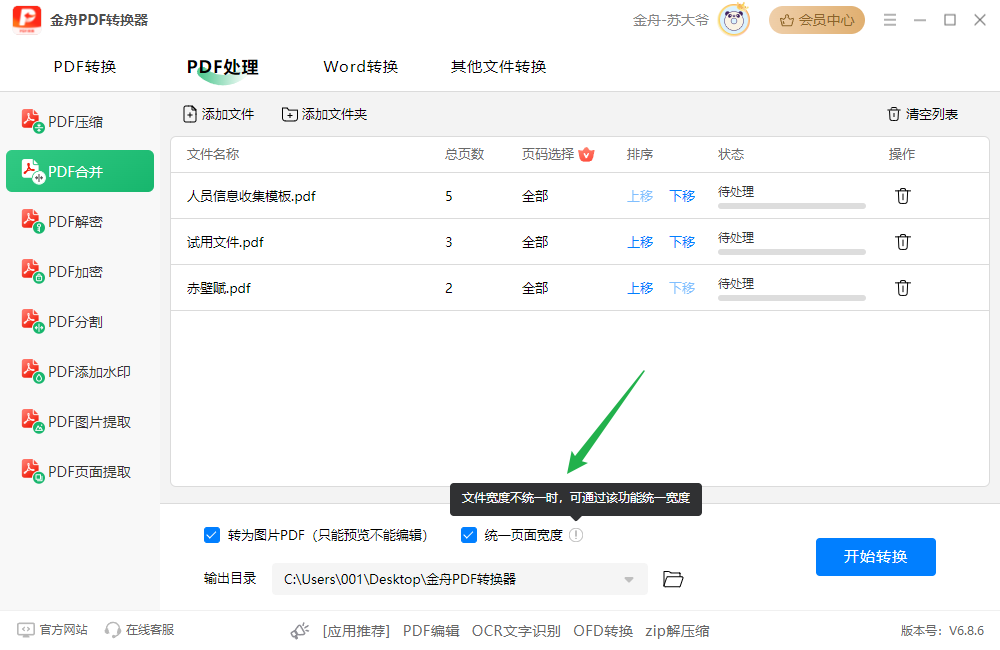Click the 总页数 column header
The image size is (1000, 650).
[464, 154]
